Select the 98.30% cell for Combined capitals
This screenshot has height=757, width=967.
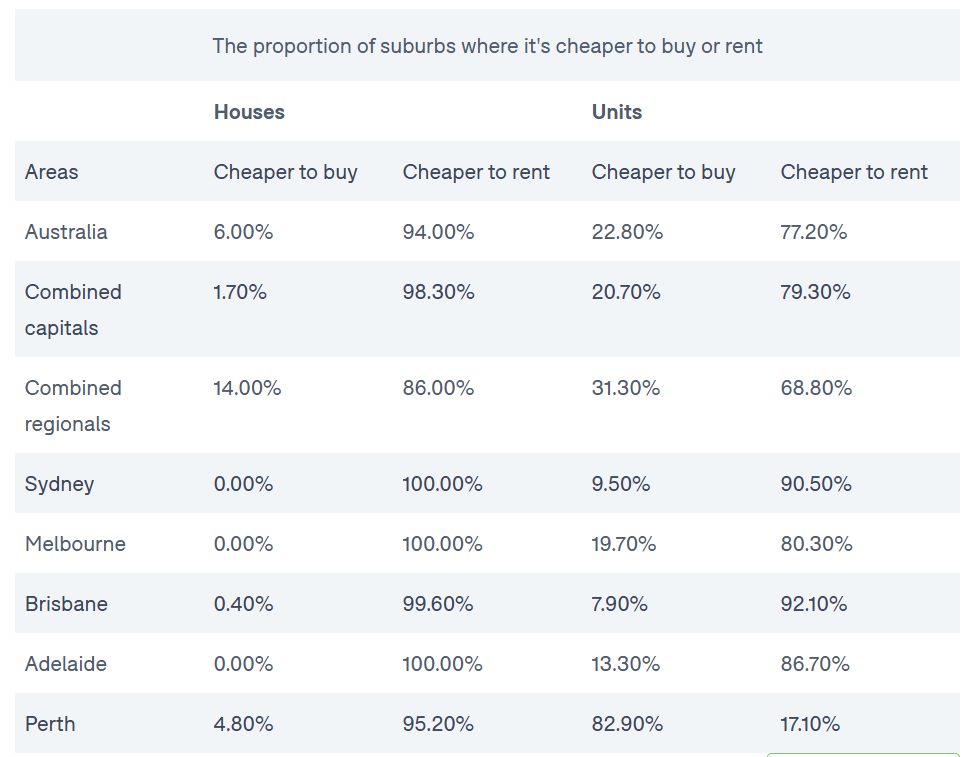point(438,292)
